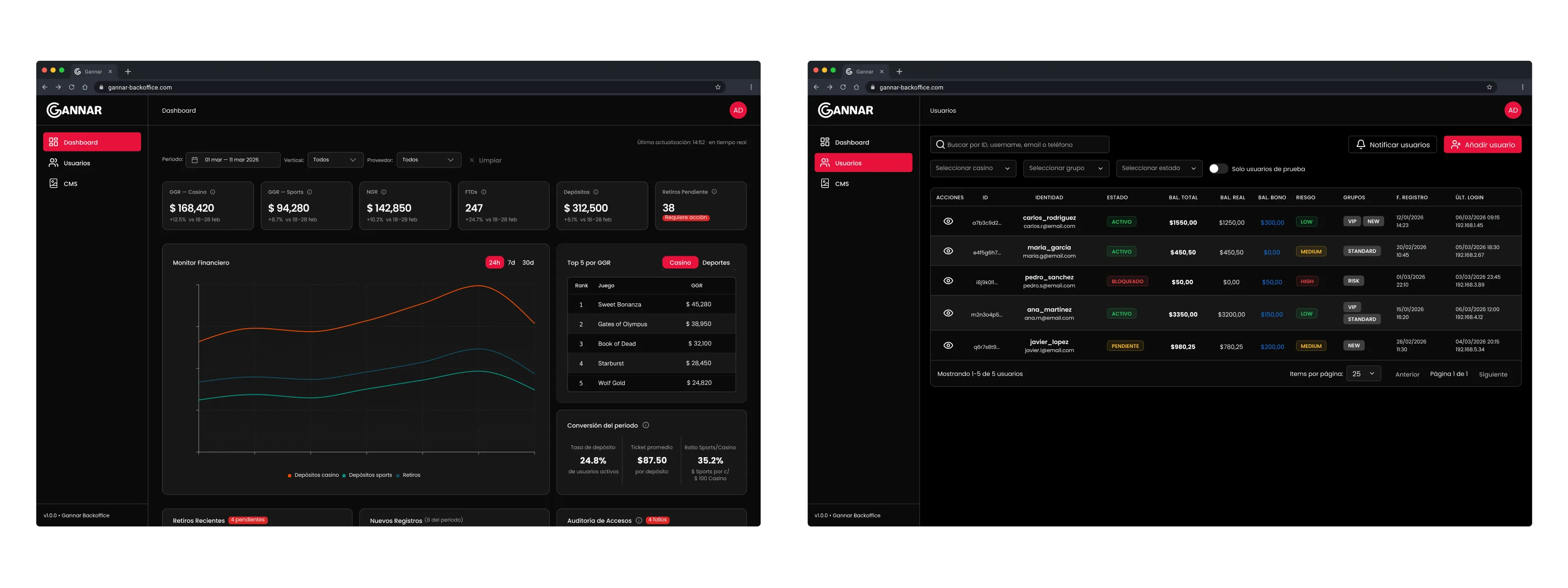Show info icon next to Depósitos
Screen dimensions: 1568x588
[x=595, y=192]
